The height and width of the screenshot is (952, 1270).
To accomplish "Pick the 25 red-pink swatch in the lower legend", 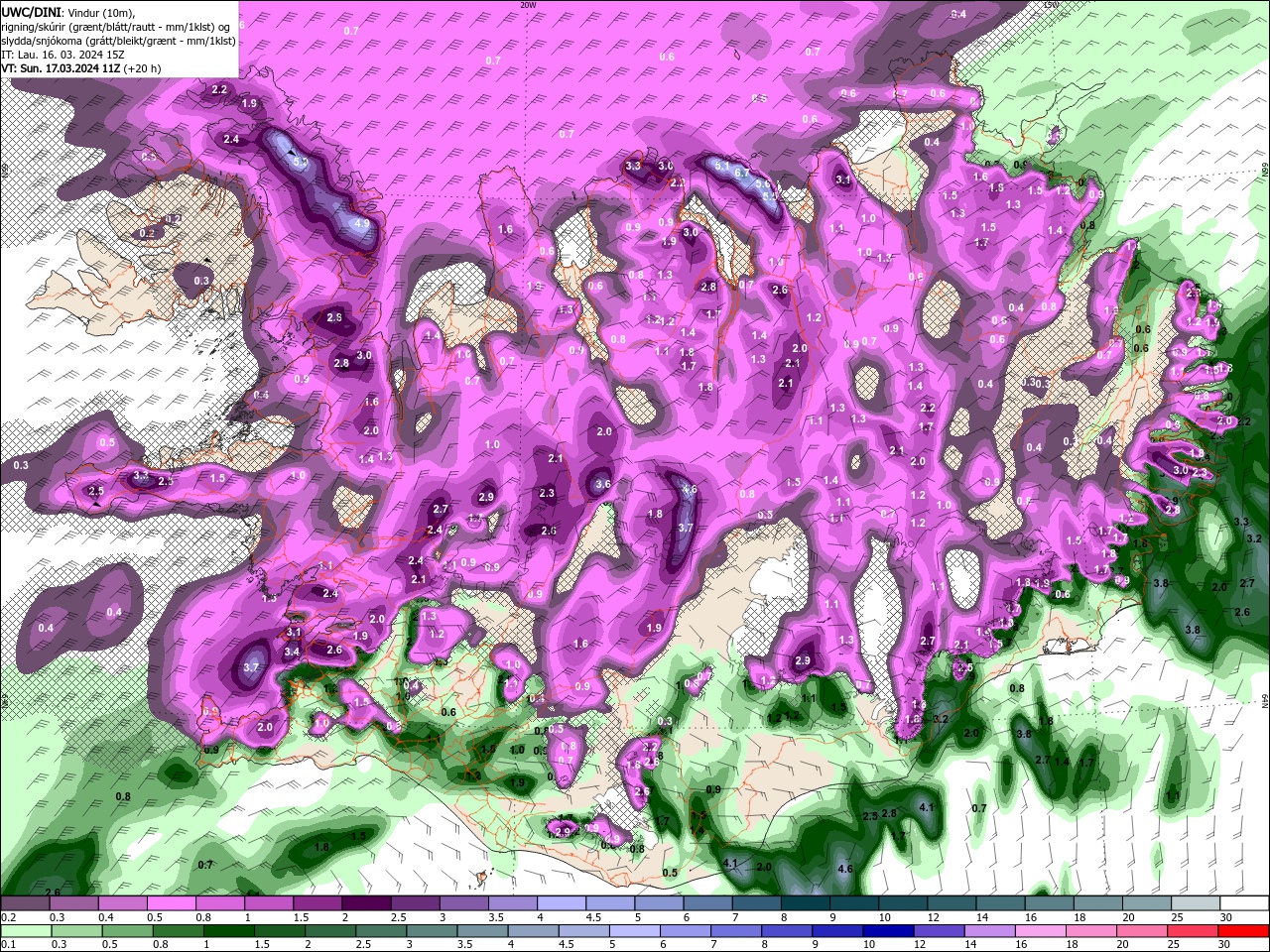I will (x=1194, y=931).
